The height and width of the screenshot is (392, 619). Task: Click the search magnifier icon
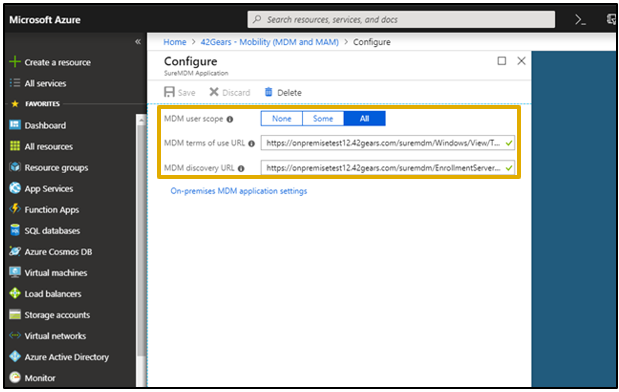click(257, 19)
